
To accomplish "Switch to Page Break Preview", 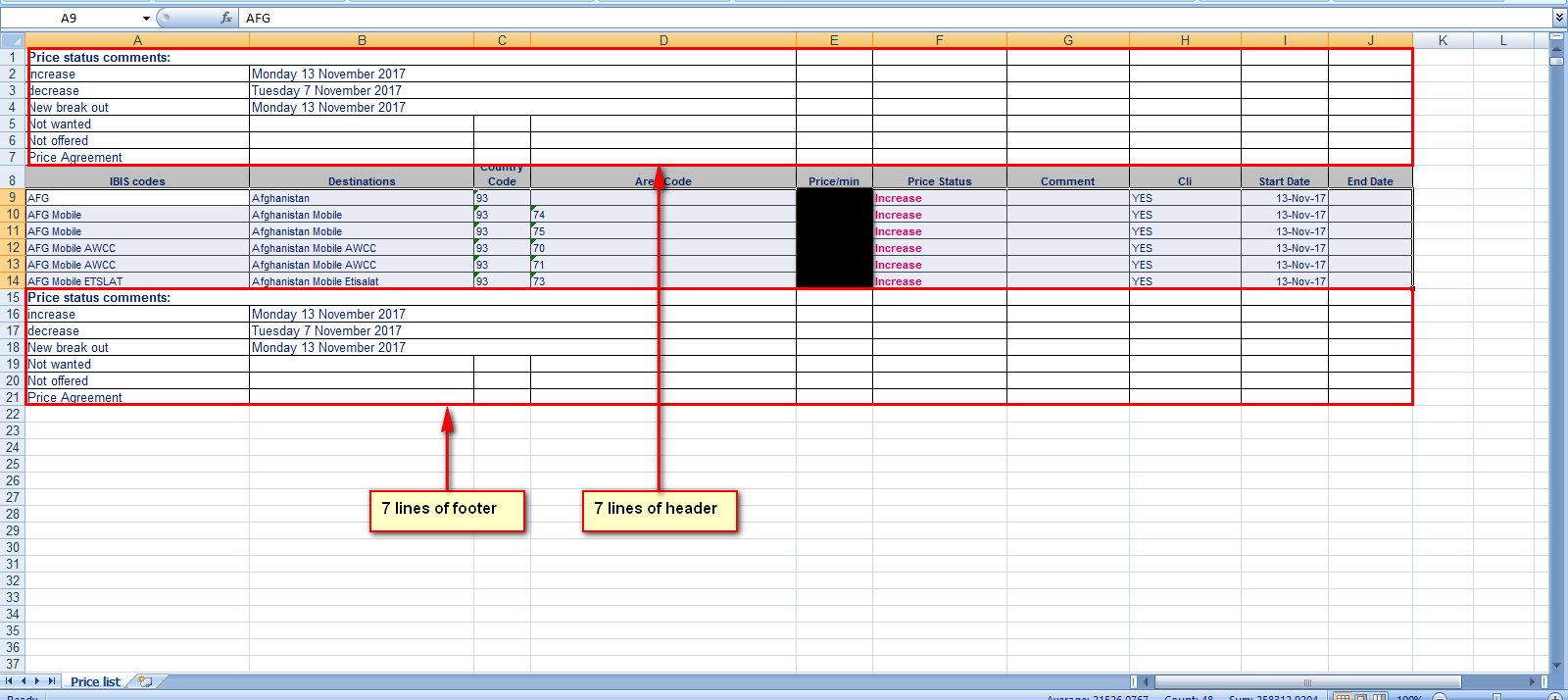I will click(x=1379, y=696).
